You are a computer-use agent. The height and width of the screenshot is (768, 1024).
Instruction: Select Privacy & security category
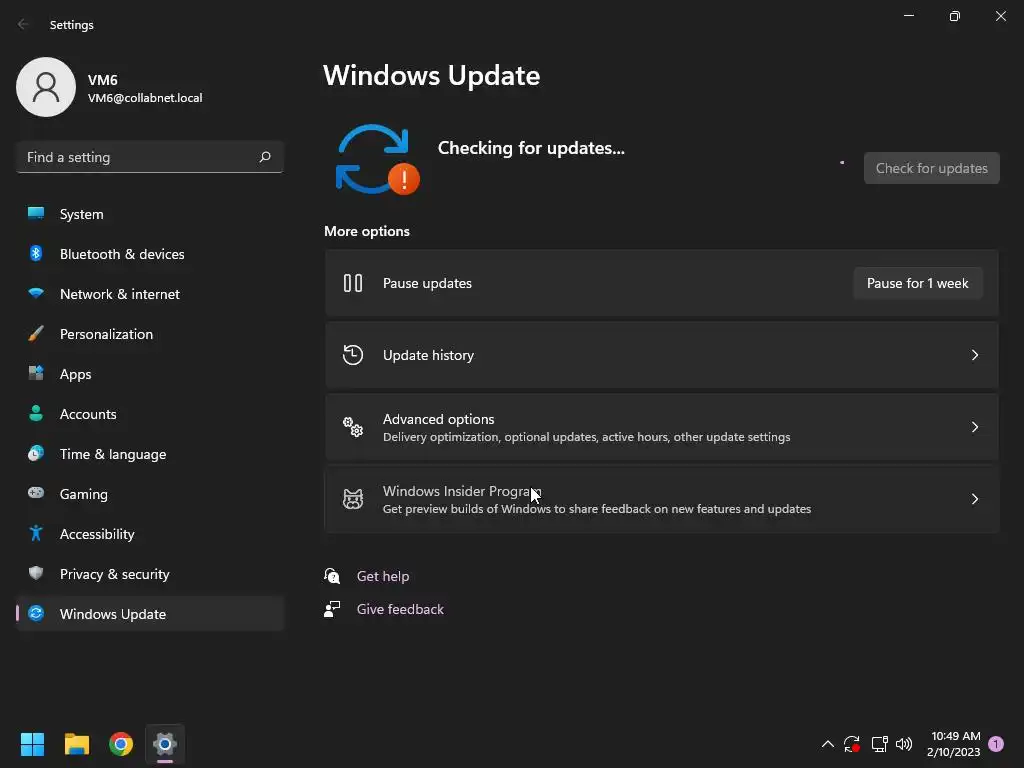[x=150, y=573]
